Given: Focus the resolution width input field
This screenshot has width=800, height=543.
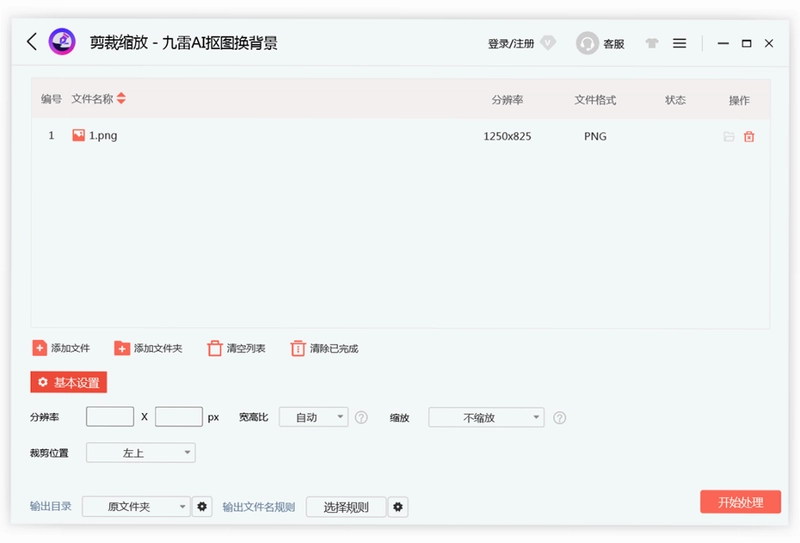Looking at the screenshot, I should point(110,416).
